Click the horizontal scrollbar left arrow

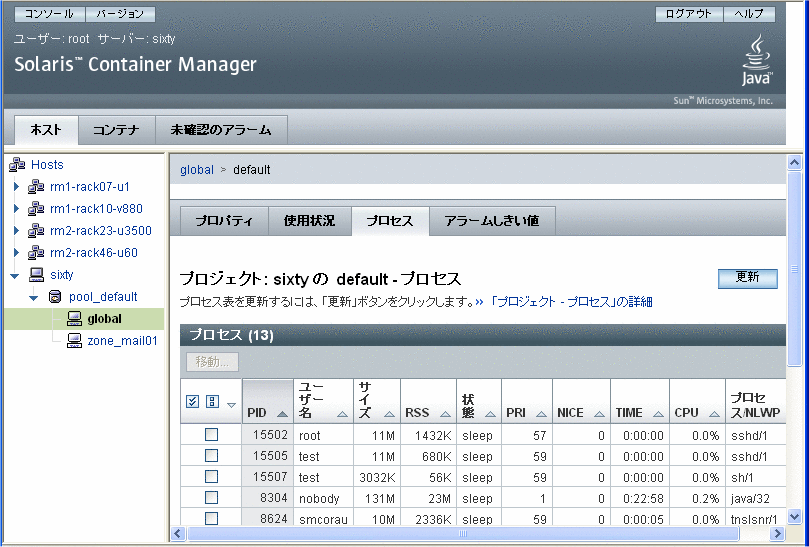tap(178, 534)
